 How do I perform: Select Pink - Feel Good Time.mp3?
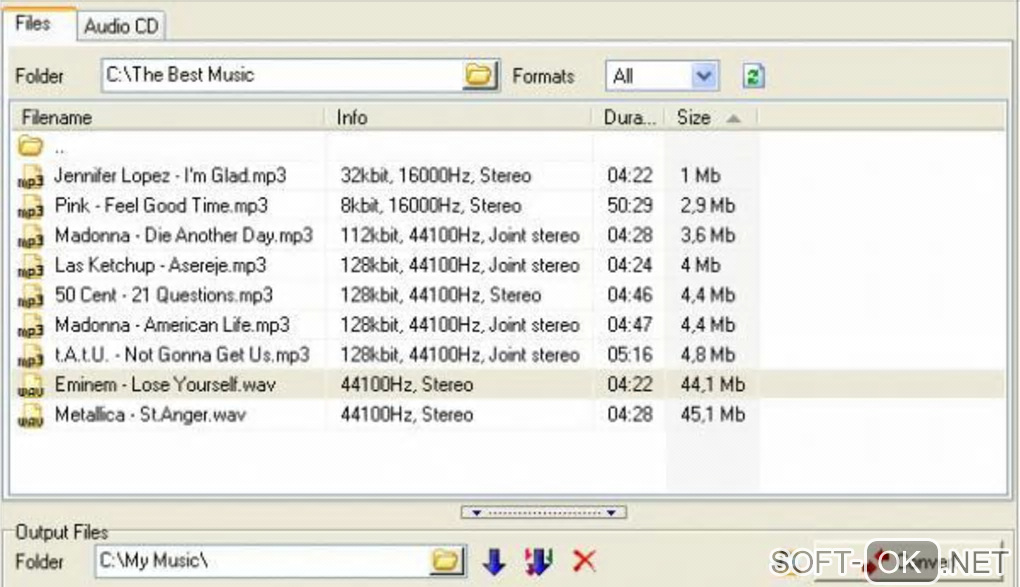click(x=161, y=206)
